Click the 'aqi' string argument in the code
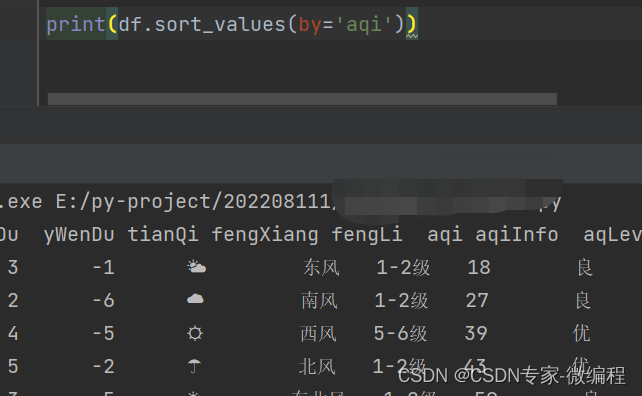Image resolution: width=642 pixels, height=396 pixels. [x=364, y=25]
